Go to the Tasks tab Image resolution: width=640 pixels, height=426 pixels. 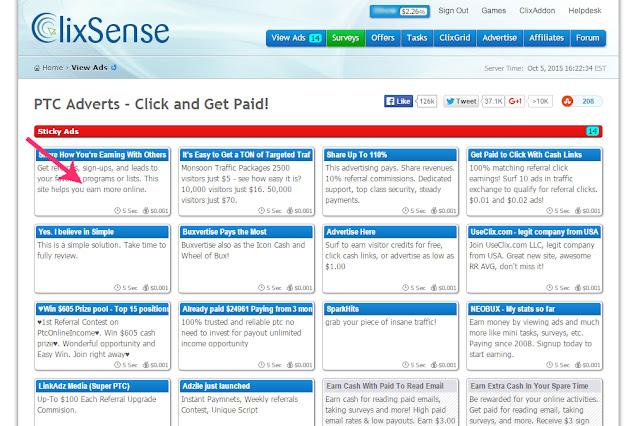(x=417, y=38)
